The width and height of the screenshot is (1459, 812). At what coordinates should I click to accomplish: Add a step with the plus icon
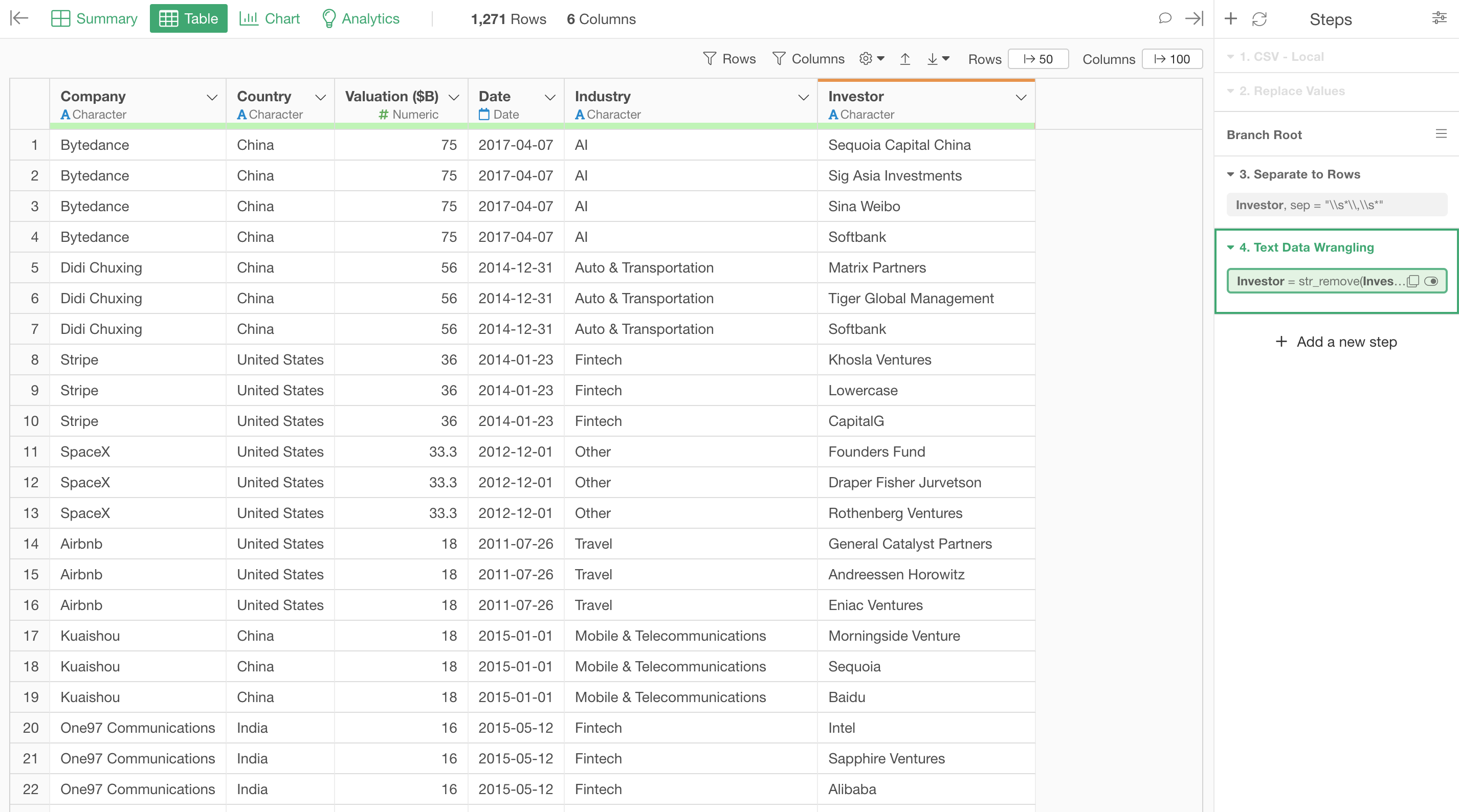(1230, 19)
